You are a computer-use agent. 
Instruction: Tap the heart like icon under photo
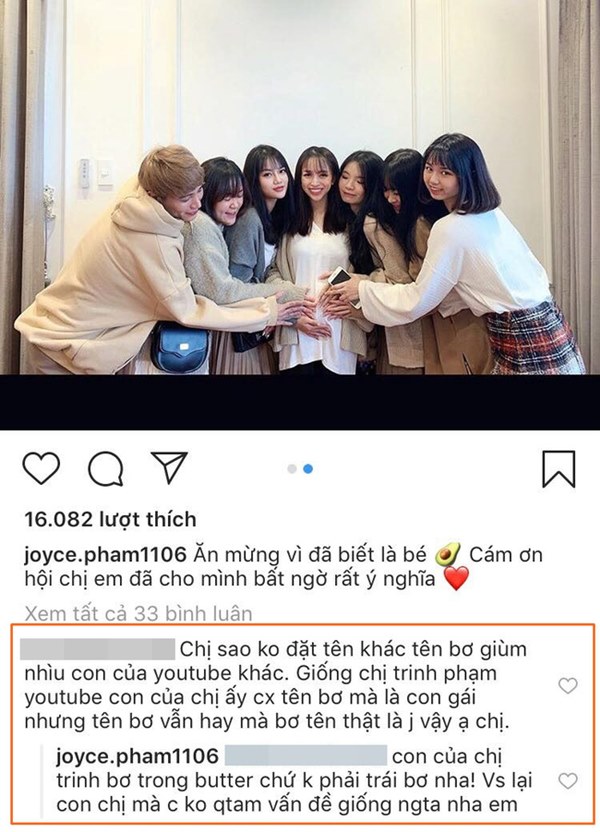41,468
